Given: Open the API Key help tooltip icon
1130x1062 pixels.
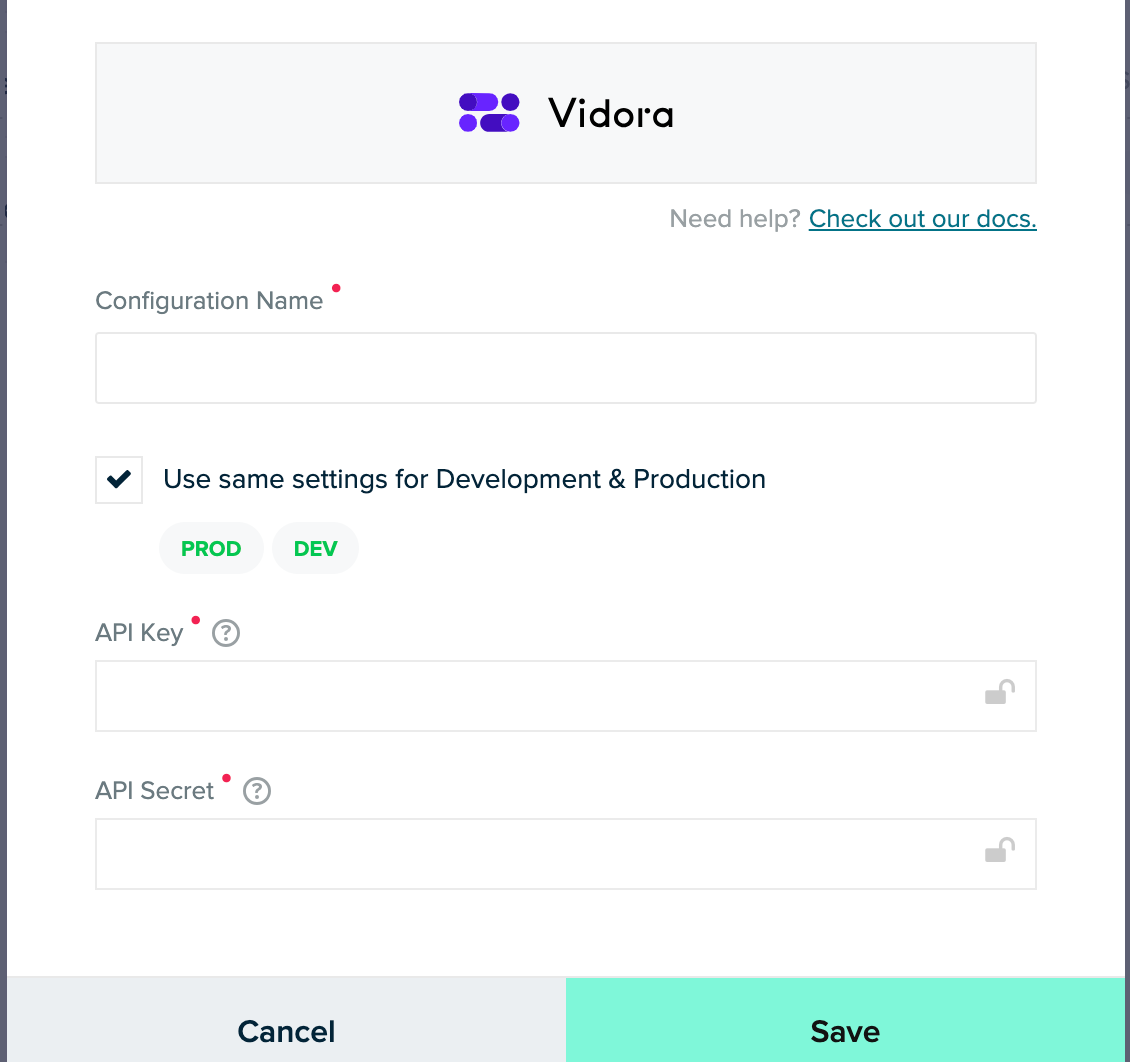Looking at the screenshot, I should (x=227, y=633).
